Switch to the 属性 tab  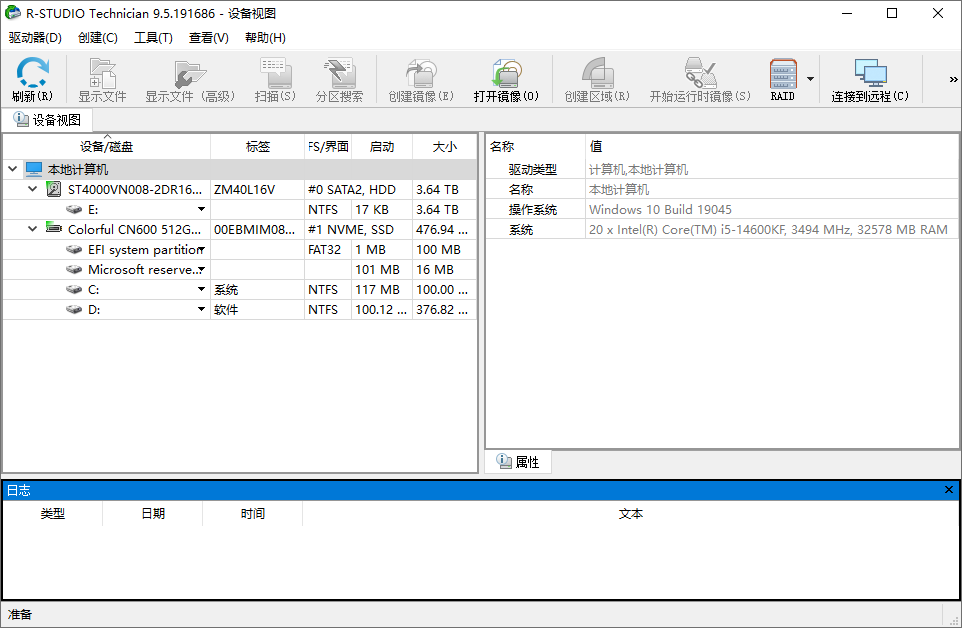pyautogui.click(x=518, y=461)
